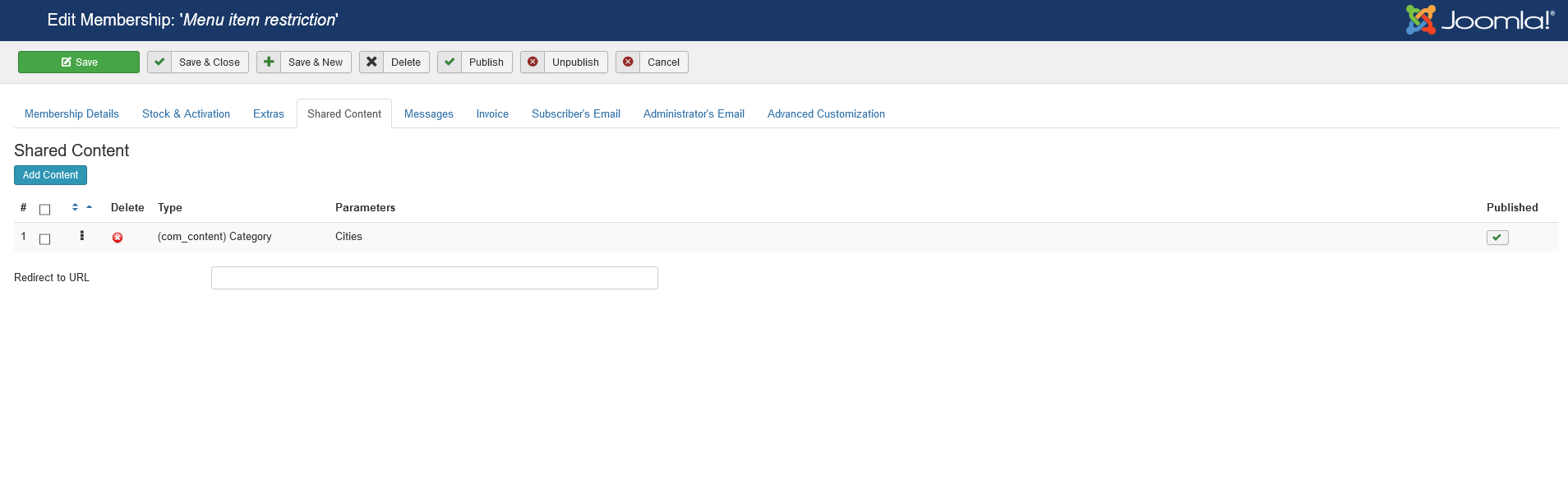Click checkmark icon on Save & Close
The image size is (1568, 481).
pos(159,62)
